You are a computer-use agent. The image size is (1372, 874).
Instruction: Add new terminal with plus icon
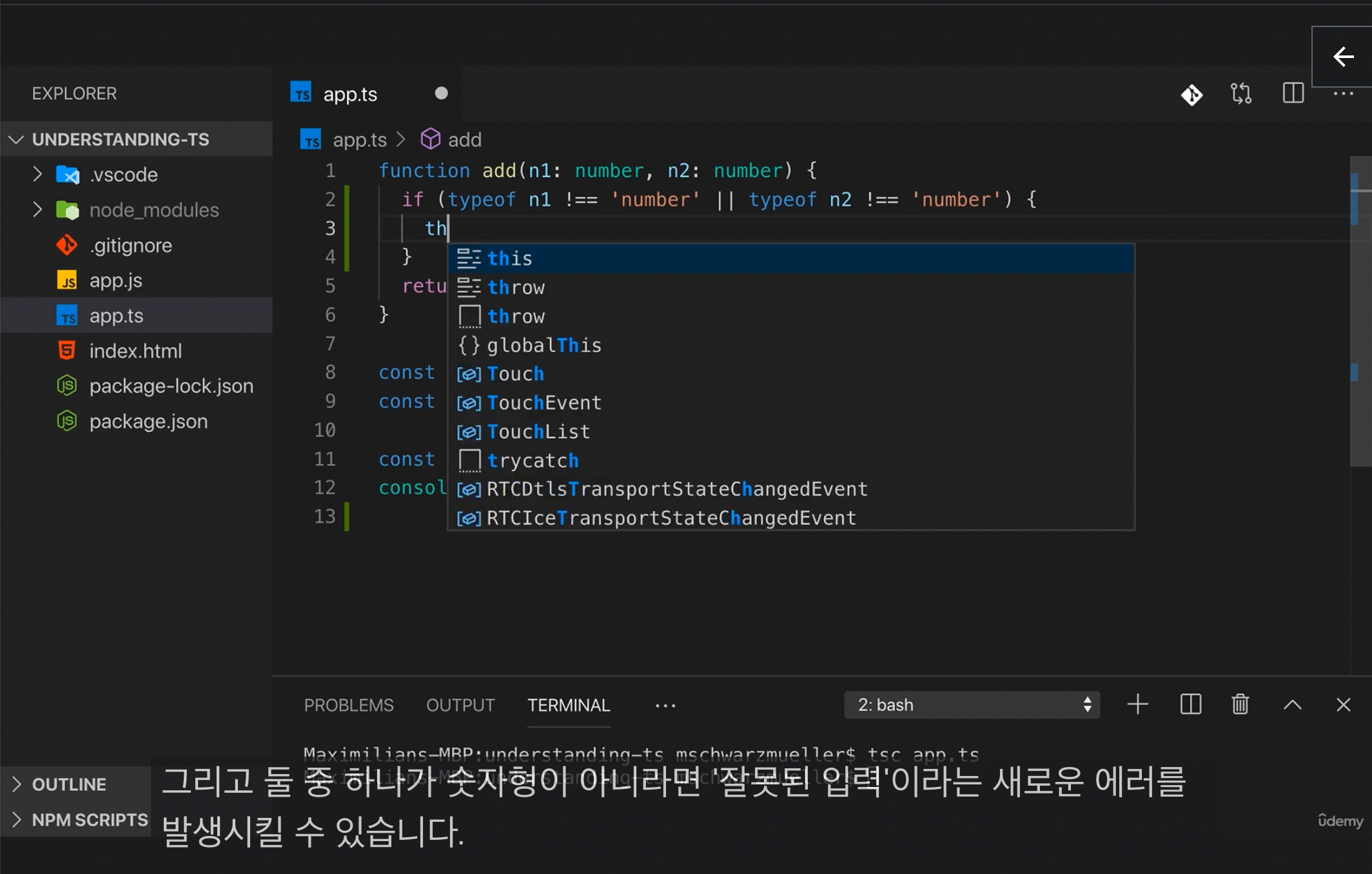click(1138, 704)
